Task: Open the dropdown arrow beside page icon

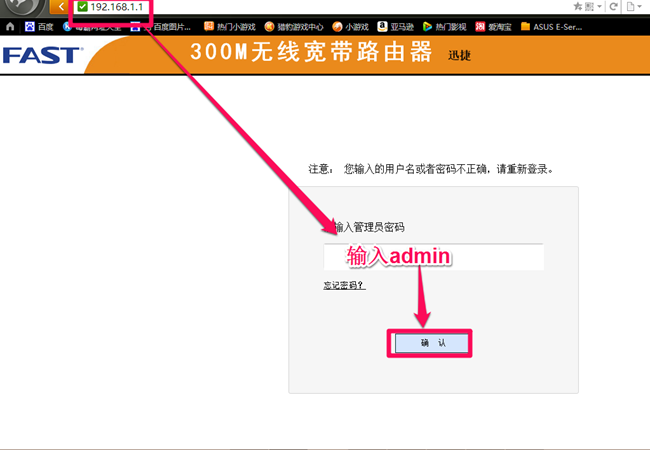Action: tap(640, 7)
